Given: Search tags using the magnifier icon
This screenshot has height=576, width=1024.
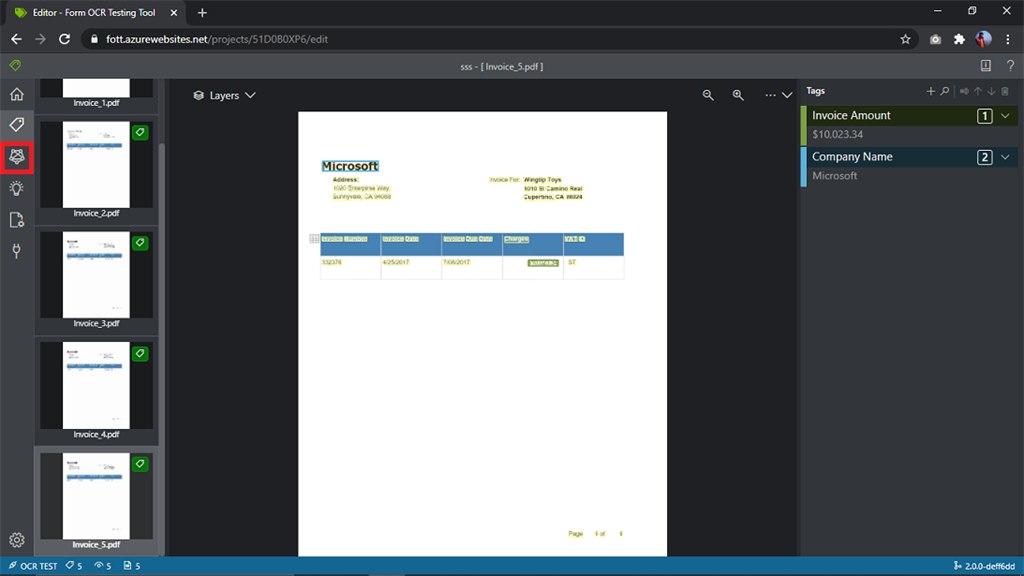Looking at the screenshot, I should point(945,91).
